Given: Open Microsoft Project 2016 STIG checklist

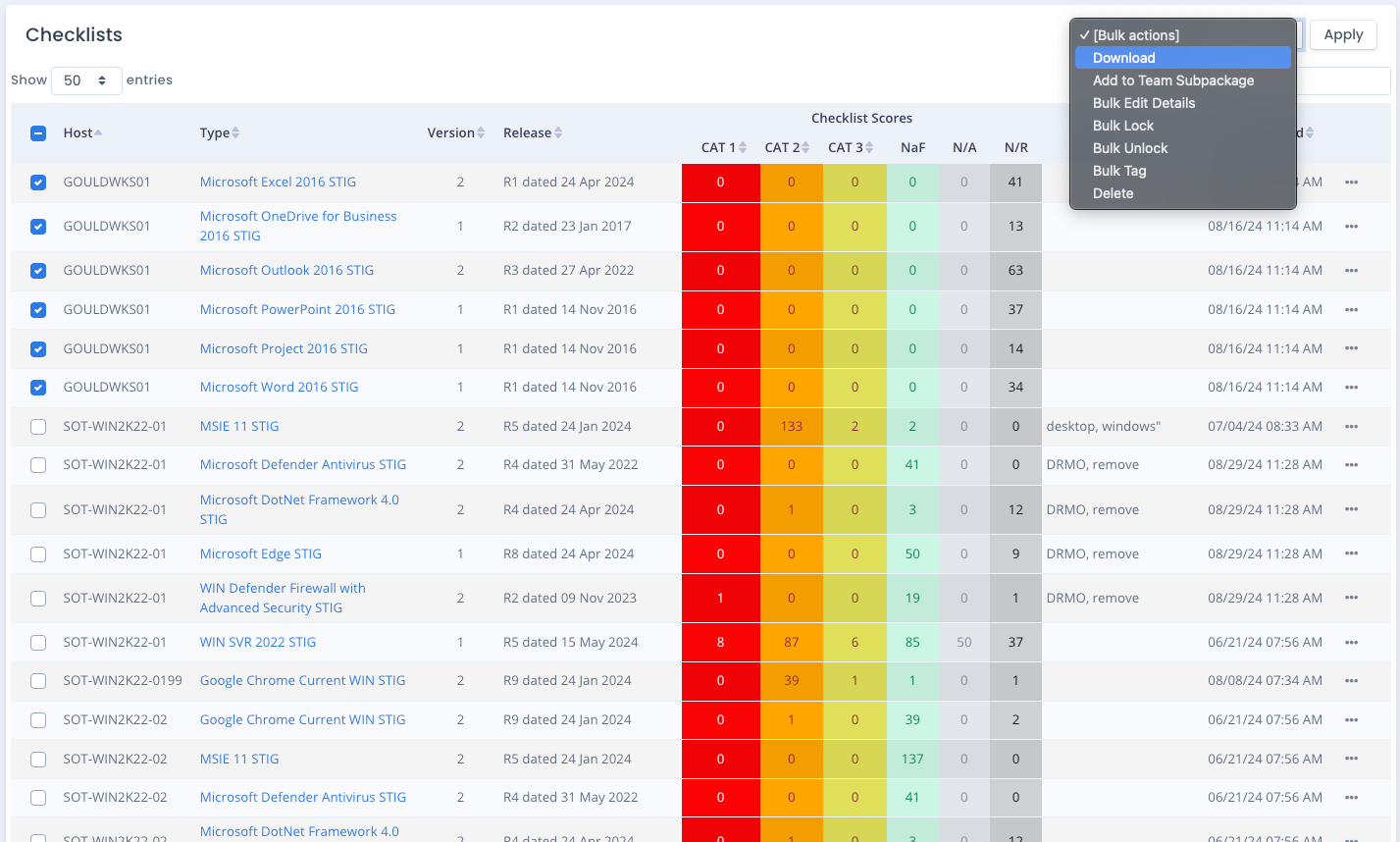Looking at the screenshot, I should tap(284, 349).
